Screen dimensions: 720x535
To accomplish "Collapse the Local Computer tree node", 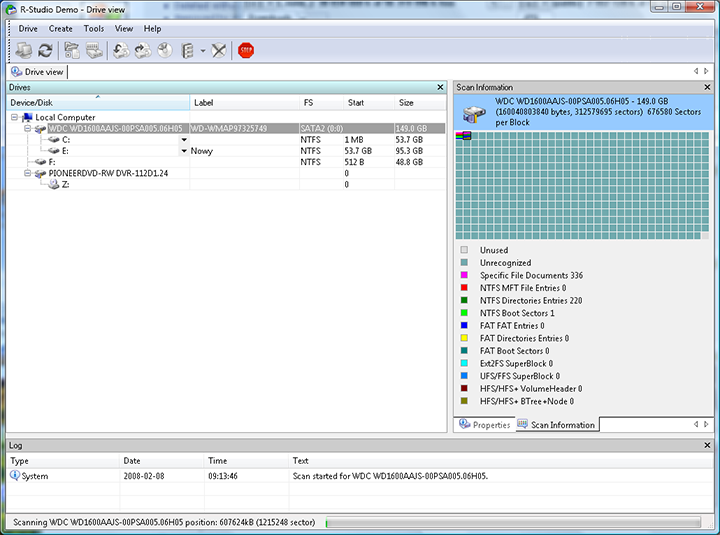I will click(14, 118).
